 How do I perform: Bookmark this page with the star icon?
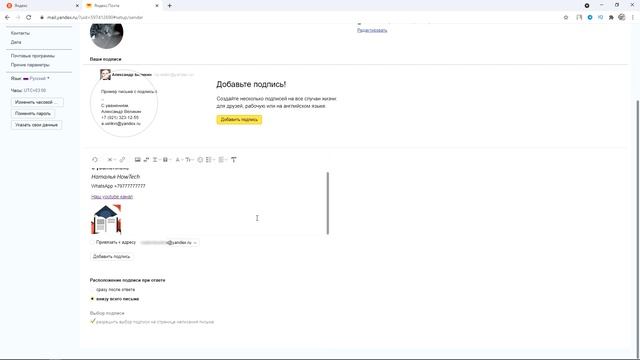(x=566, y=18)
